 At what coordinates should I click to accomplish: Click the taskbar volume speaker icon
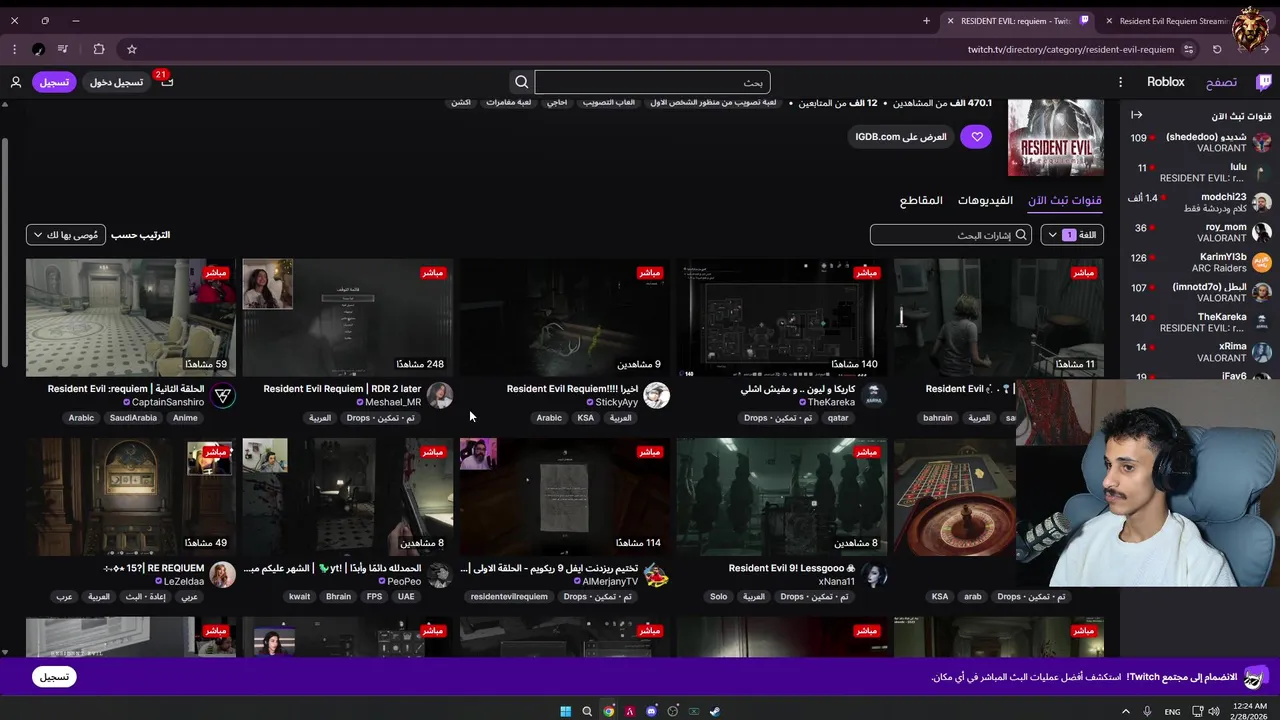click(x=1214, y=712)
